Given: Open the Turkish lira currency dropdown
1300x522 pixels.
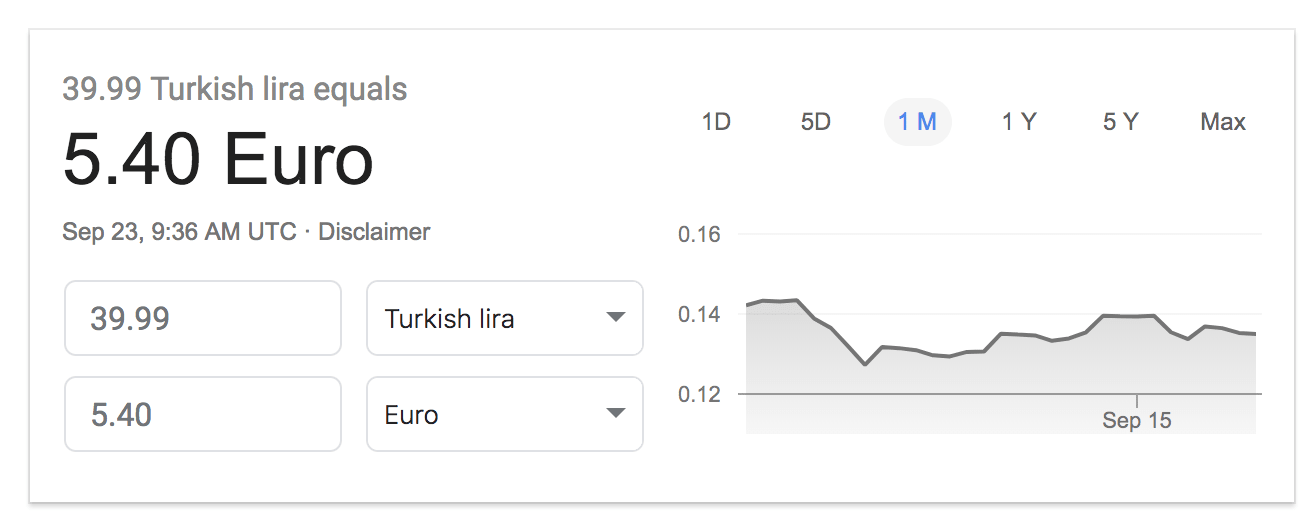Looking at the screenshot, I should pyautogui.click(x=504, y=318).
